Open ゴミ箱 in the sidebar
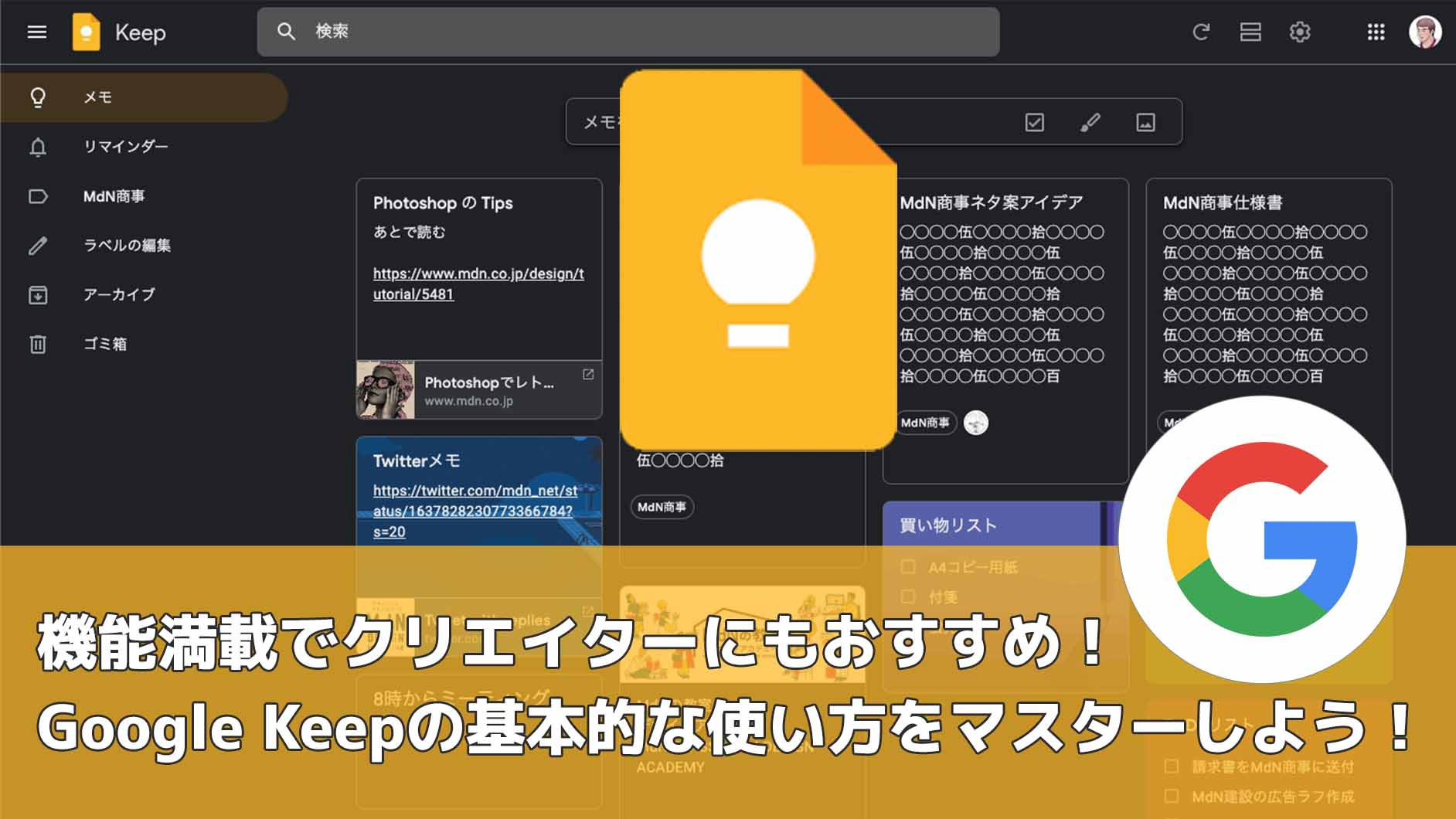Viewport: 1456px width, 819px height. (x=144, y=344)
